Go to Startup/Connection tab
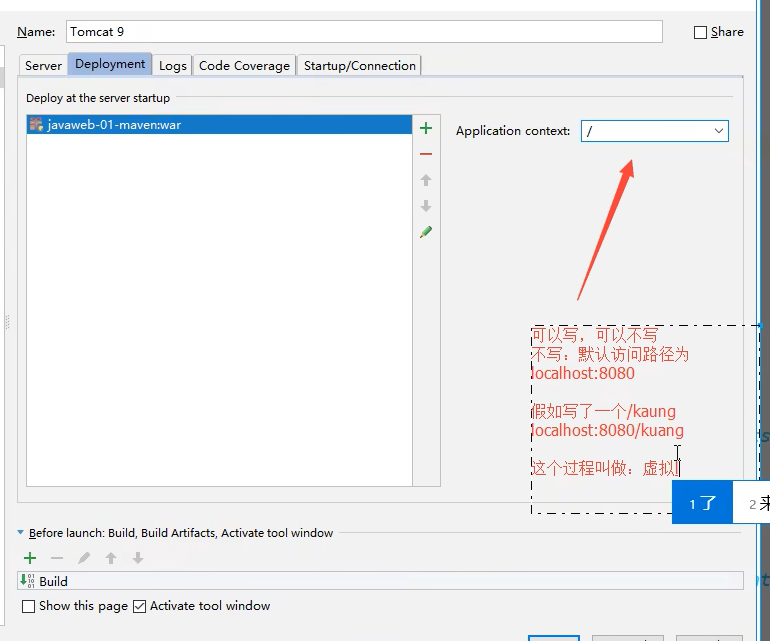Screen dimensions: 770x641 359,65
